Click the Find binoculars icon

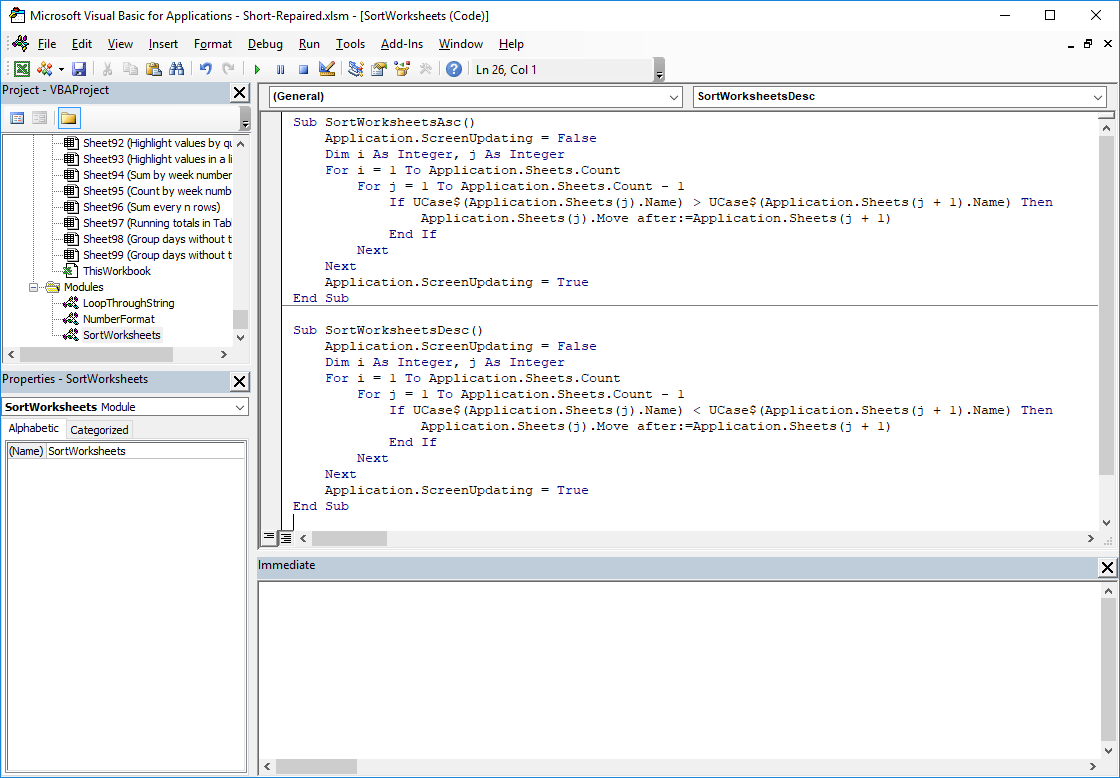pyautogui.click(x=176, y=69)
